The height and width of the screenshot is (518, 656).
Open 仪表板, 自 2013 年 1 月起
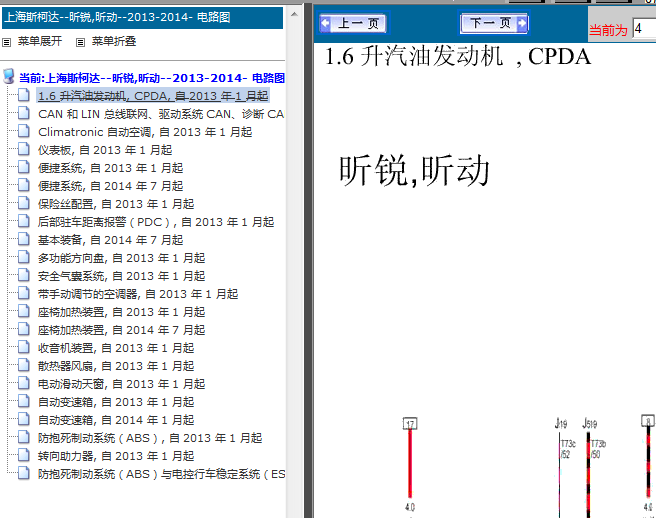pyautogui.click(x=105, y=150)
